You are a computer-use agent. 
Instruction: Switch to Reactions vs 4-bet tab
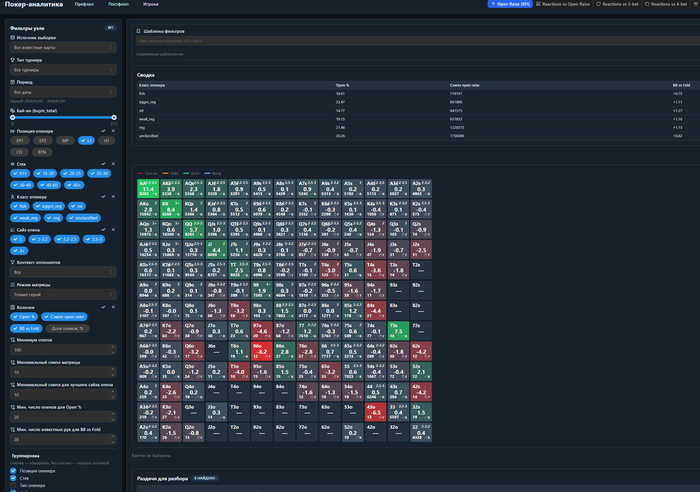(x=666, y=4)
